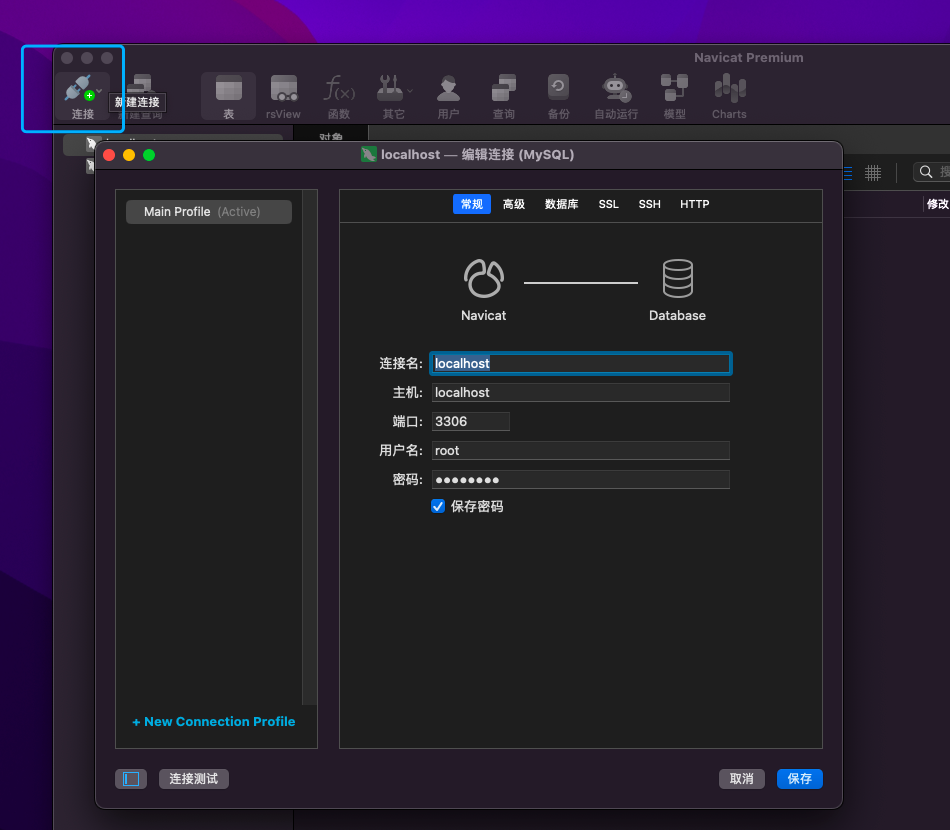950x830 pixels.
Task: Expand the 其它 dropdown chevron
Action: 410,91
